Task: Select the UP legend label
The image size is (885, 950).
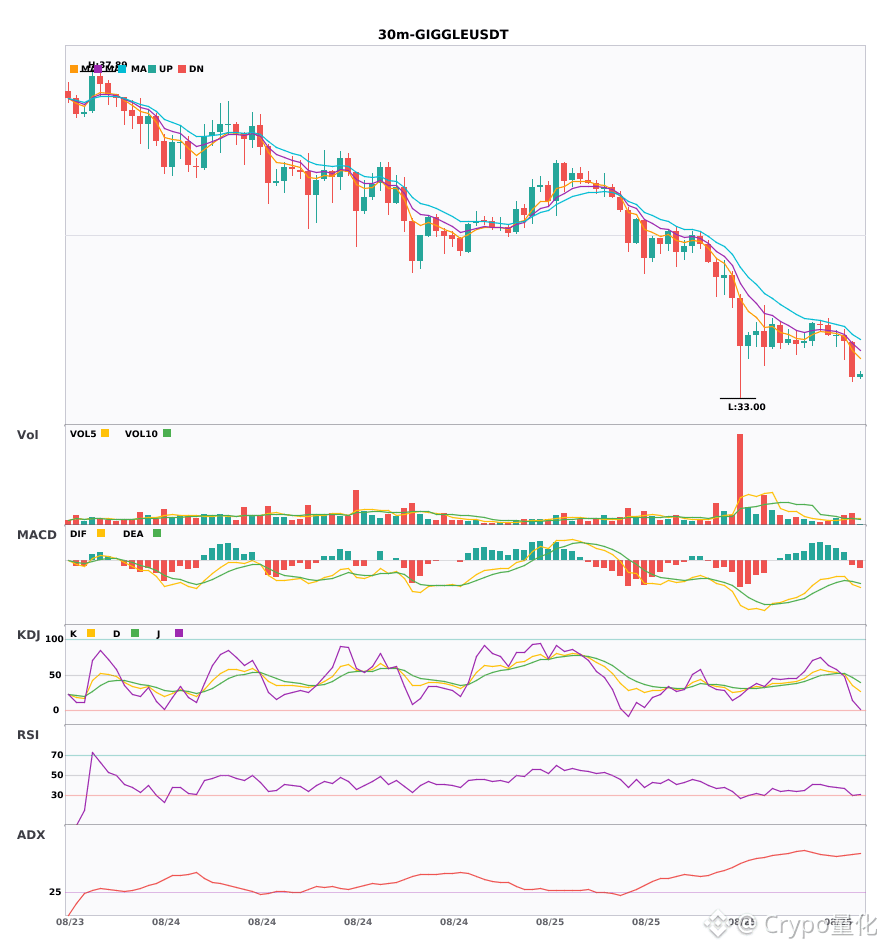Action: (x=166, y=69)
